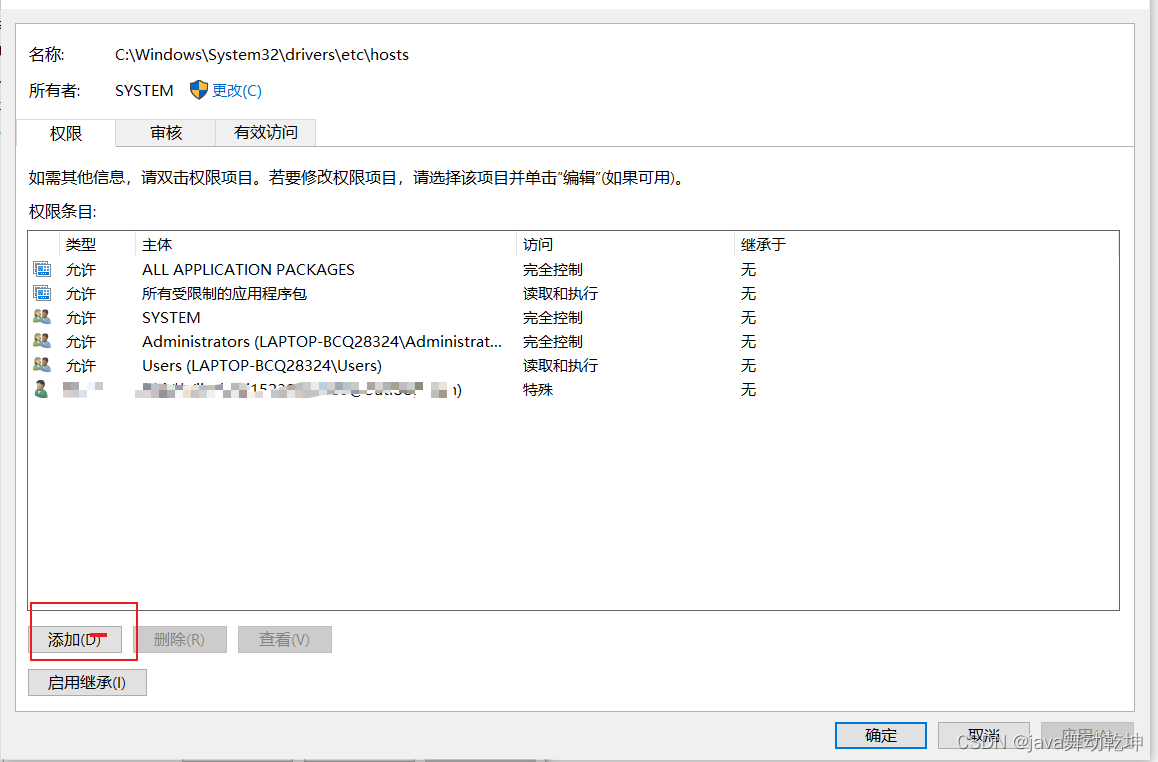Click 特殊 access cell in last row
The height and width of the screenshot is (762, 1158).
pos(538,390)
